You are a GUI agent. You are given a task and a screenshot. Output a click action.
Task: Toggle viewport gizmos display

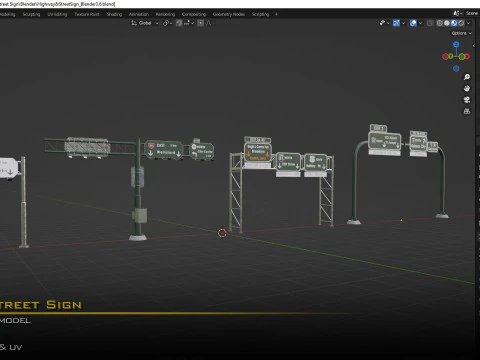[x=396, y=23]
